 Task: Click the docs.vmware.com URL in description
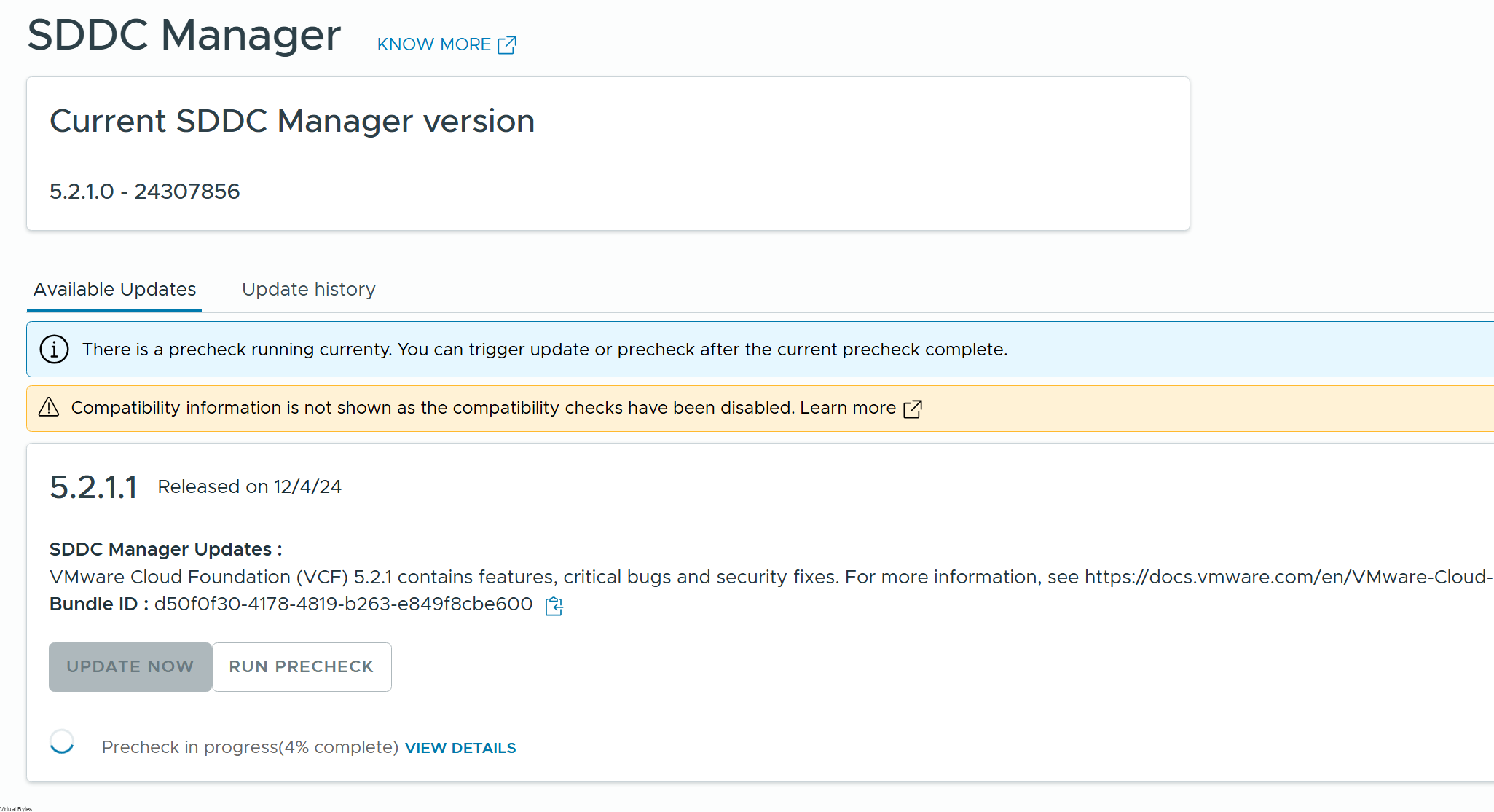[1289, 577]
